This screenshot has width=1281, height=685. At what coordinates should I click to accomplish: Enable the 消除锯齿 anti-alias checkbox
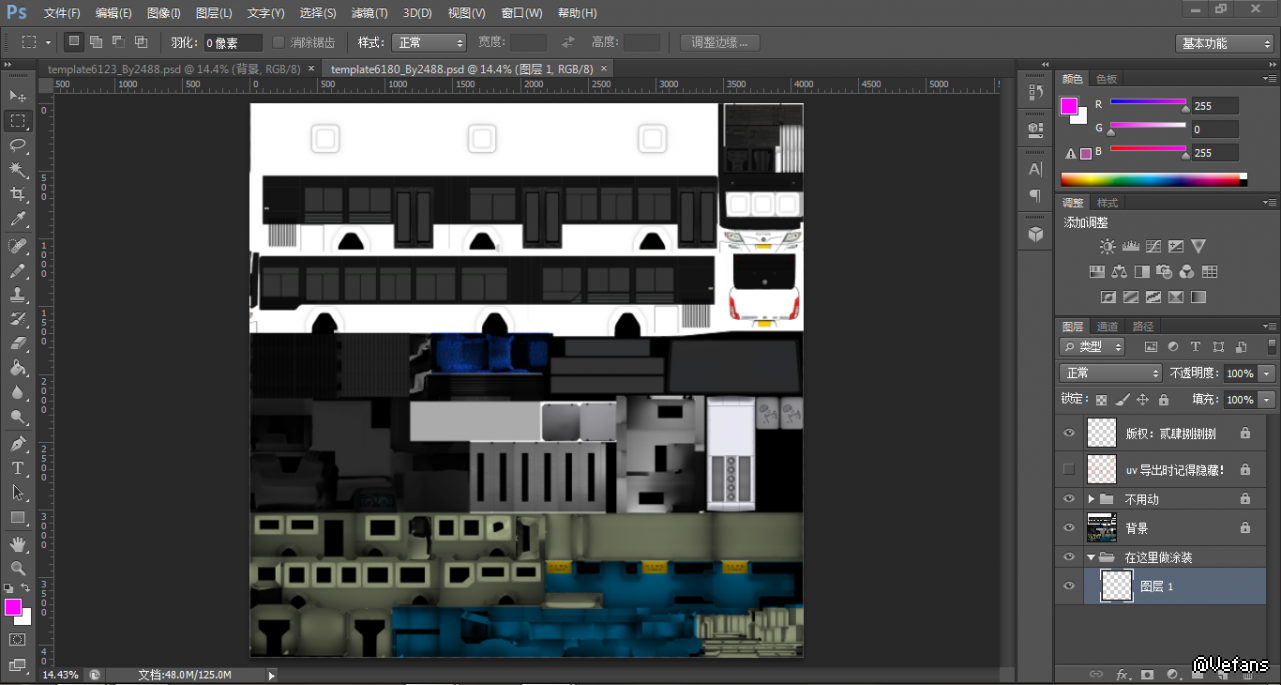tap(279, 43)
